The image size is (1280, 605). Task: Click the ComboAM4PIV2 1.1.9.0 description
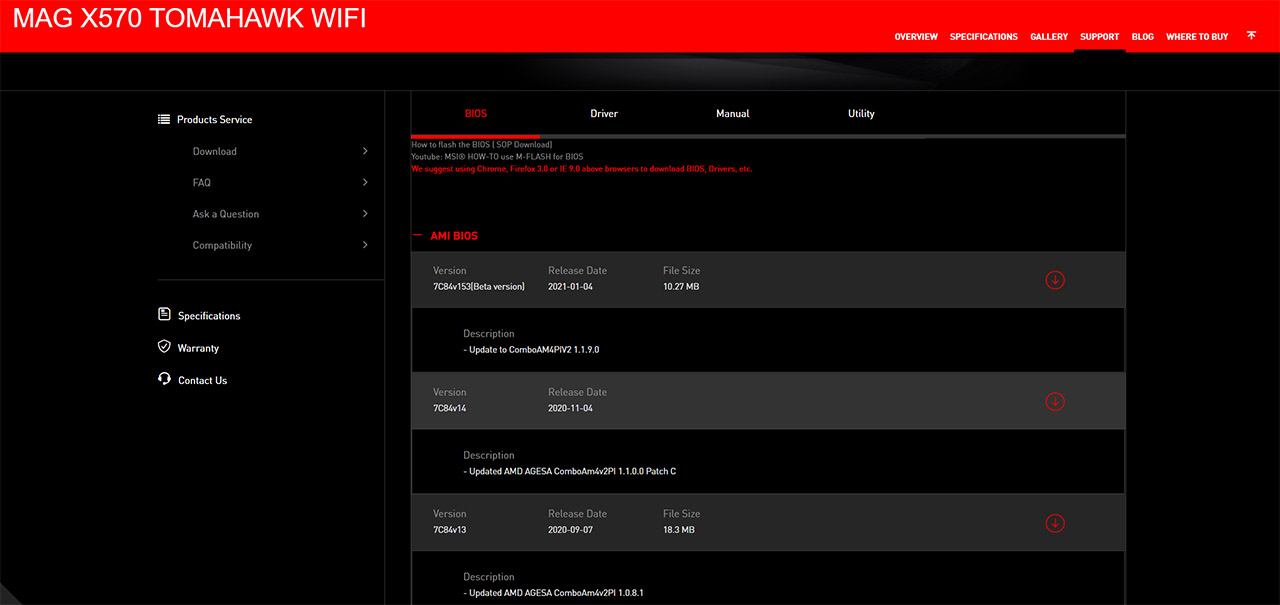tap(531, 350)
